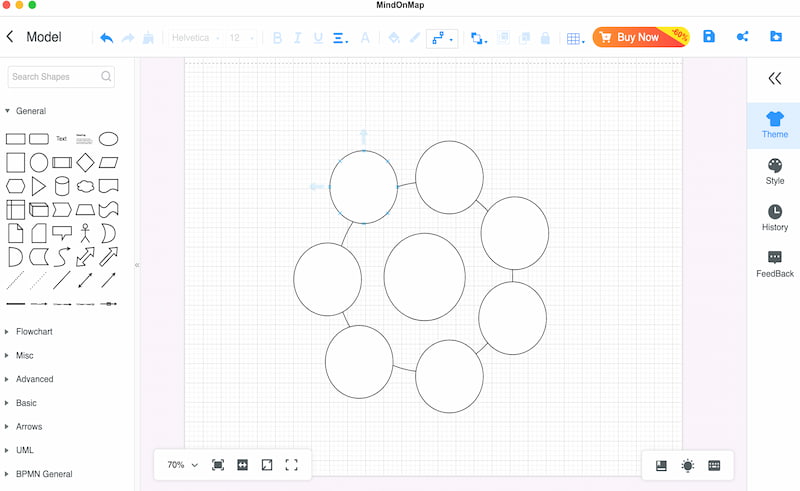800x491 pixels.
Task: Toggle underline text formatting
Action: coord(318,38)
